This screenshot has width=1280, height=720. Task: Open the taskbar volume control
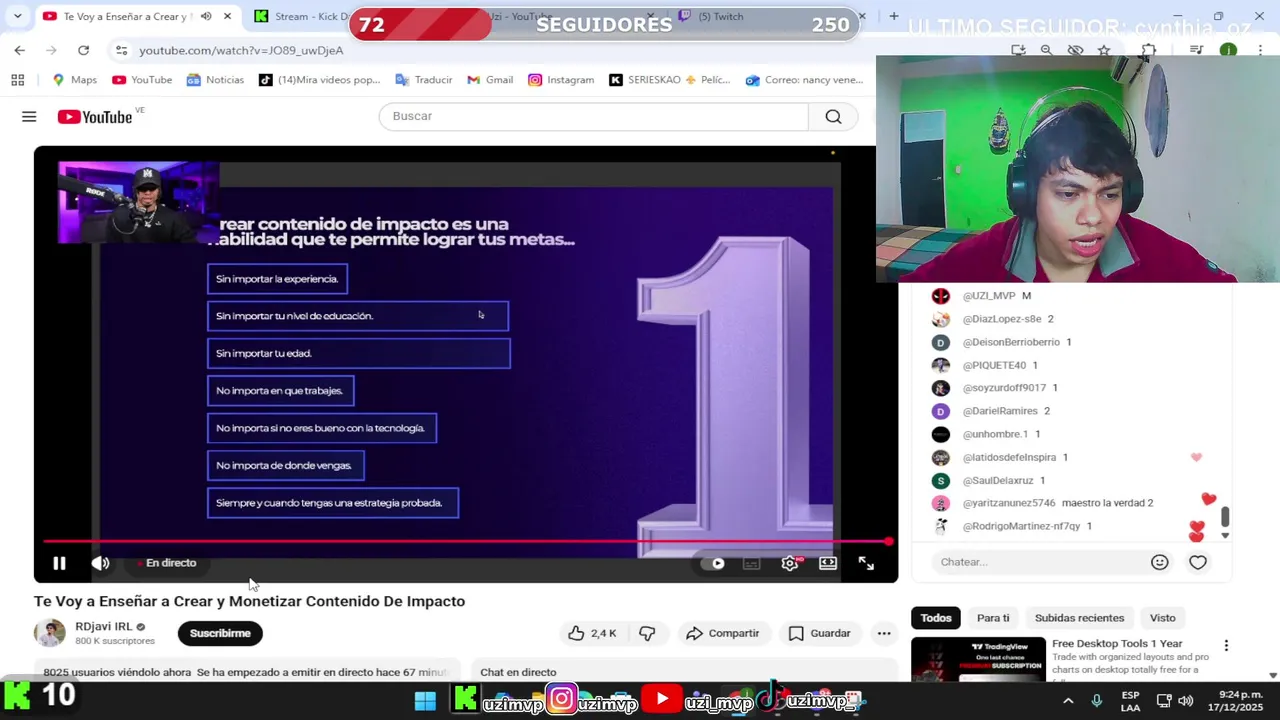tap(1186, 701)
